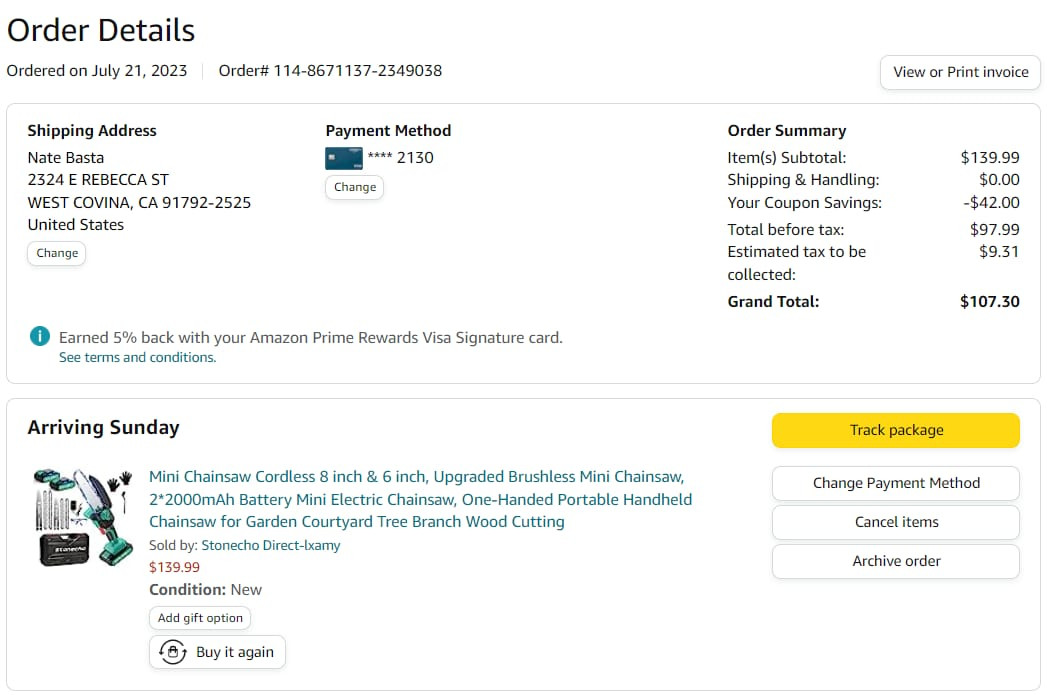Screen dimensions: 1047x695
Task: Change the payment card ending 2130
Action: point(355,187)
